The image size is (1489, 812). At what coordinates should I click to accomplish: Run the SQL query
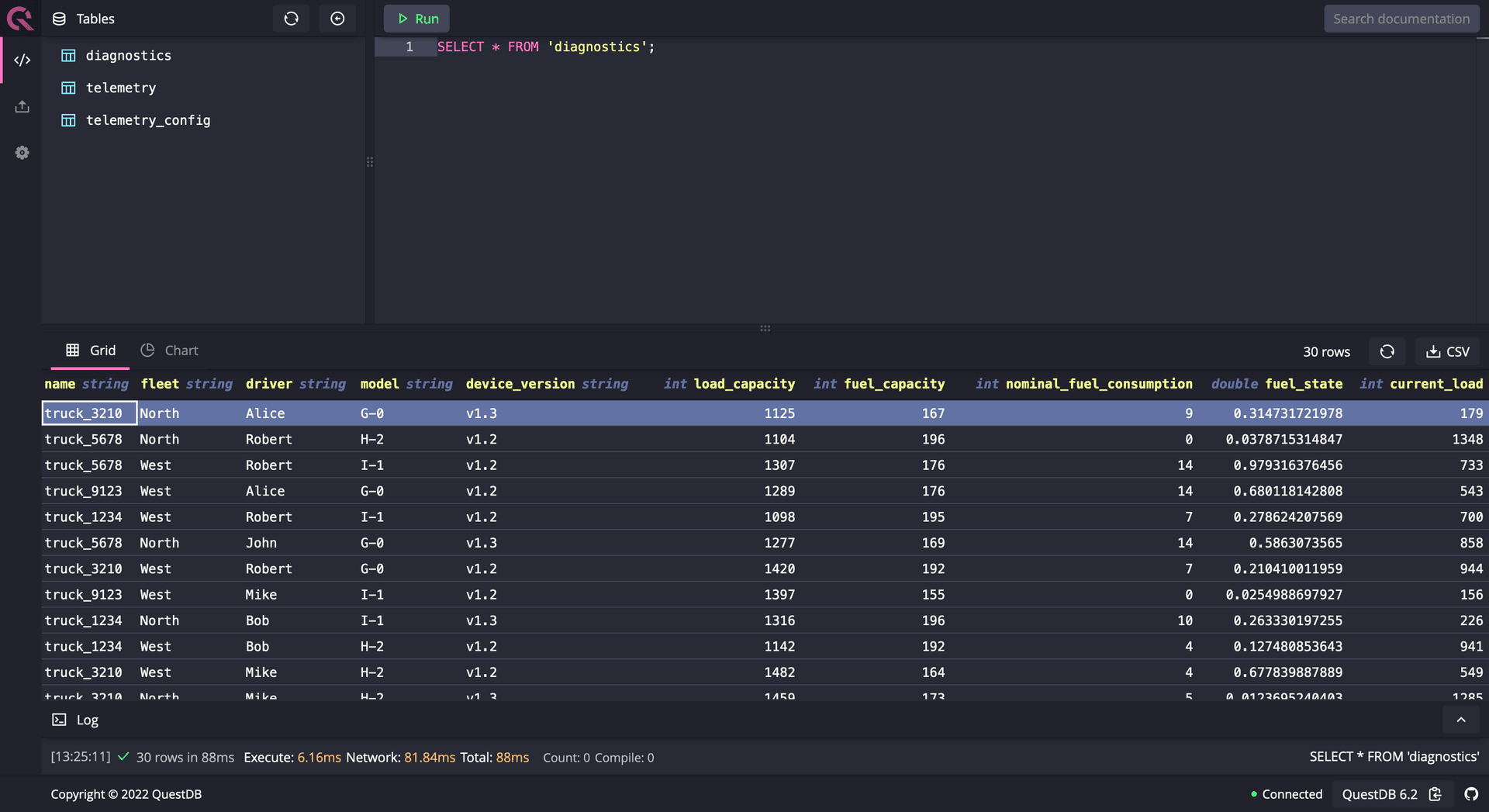pos(416,19)
